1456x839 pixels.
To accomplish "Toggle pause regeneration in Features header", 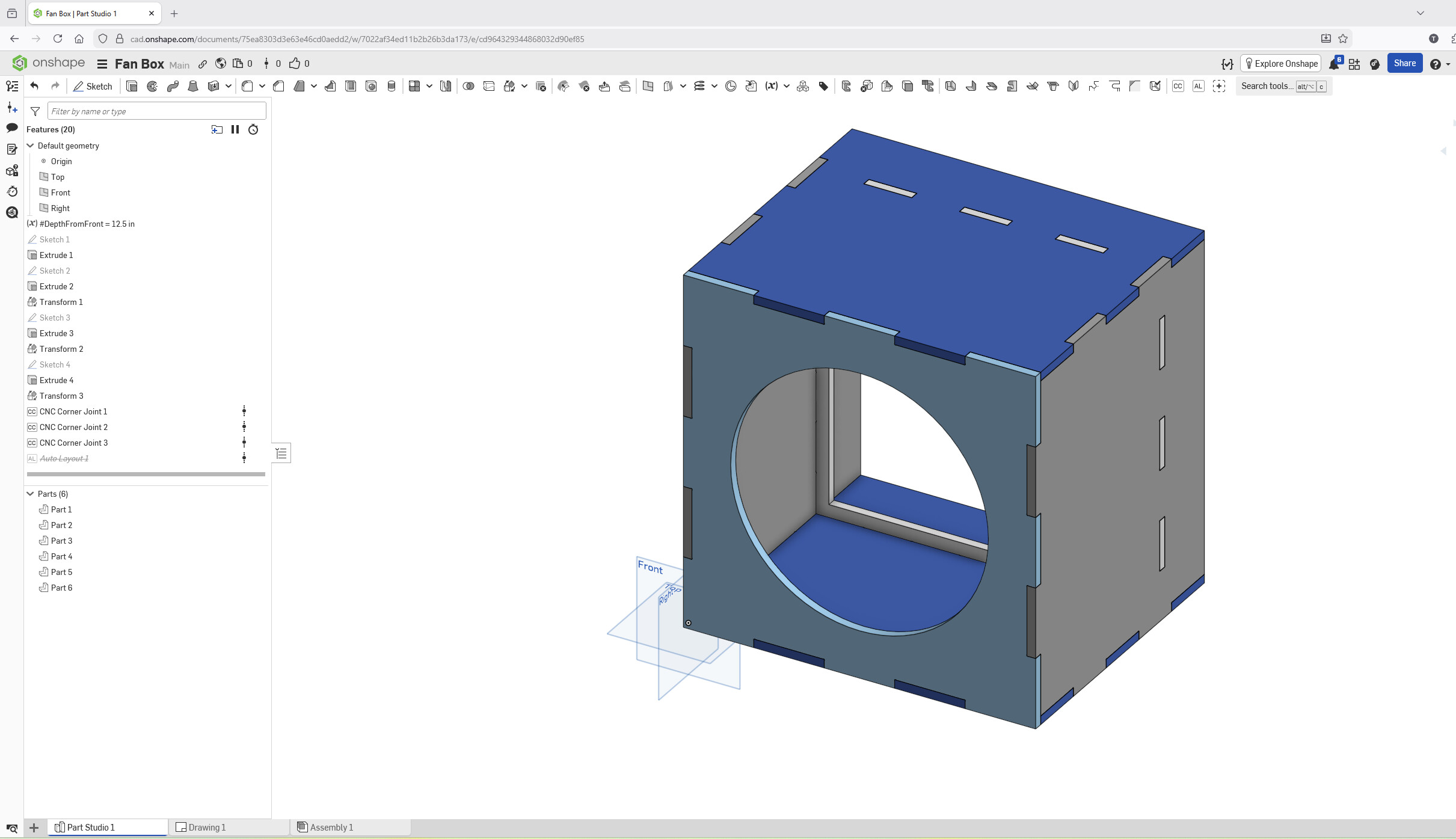I will pos(235,129).
